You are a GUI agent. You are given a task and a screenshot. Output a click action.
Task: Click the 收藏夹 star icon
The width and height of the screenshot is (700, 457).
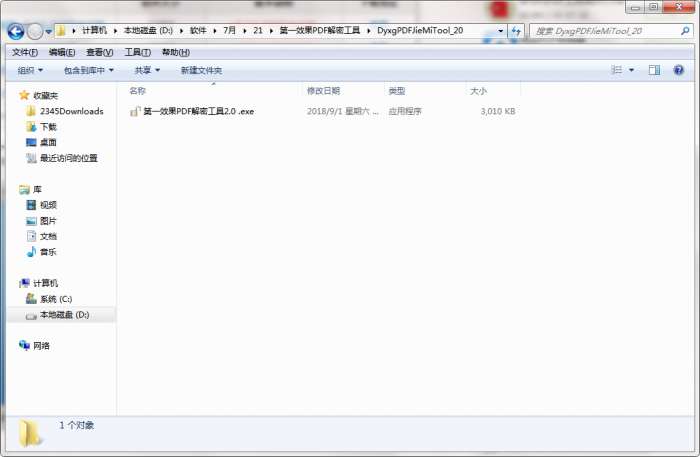pyautogui.click(x=24, y=95)
